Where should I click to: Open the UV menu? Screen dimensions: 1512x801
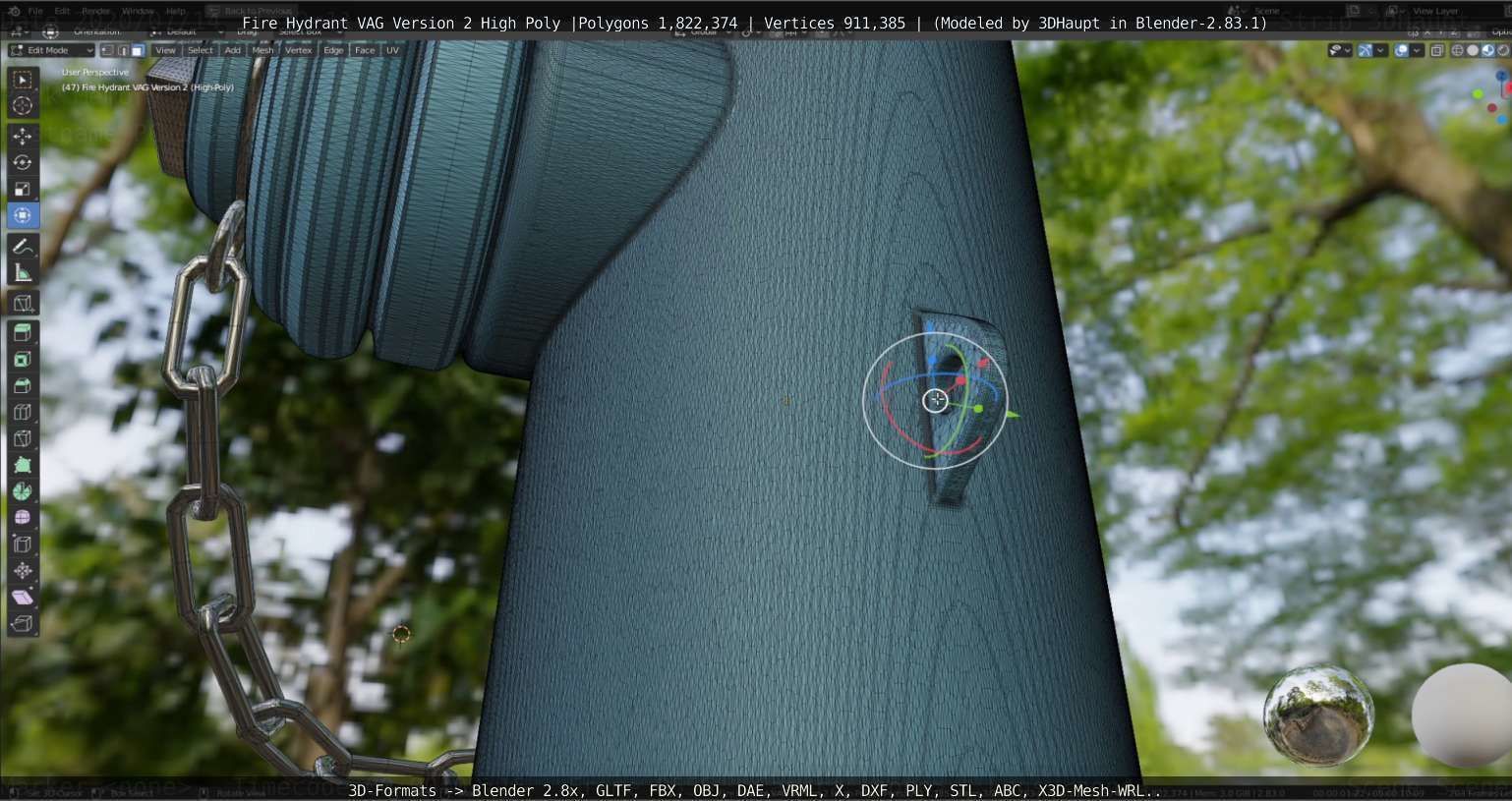click(x=392, y=50)
